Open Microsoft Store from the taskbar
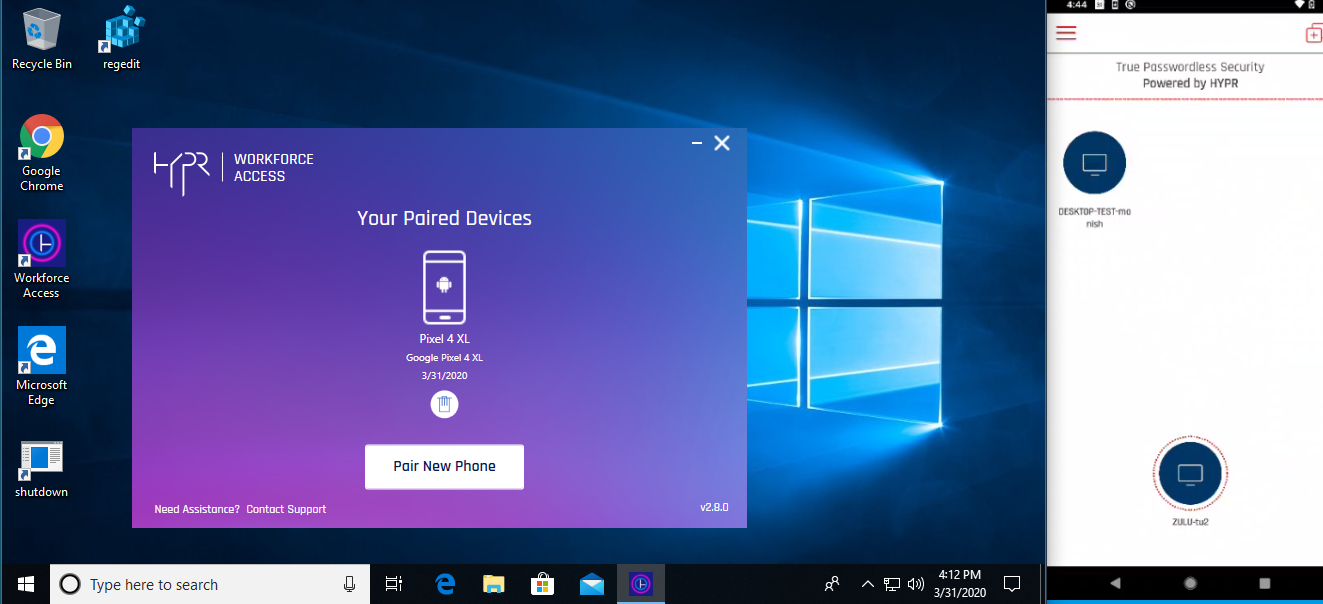This screenshot has width=1323, height=604. point(543,584)
